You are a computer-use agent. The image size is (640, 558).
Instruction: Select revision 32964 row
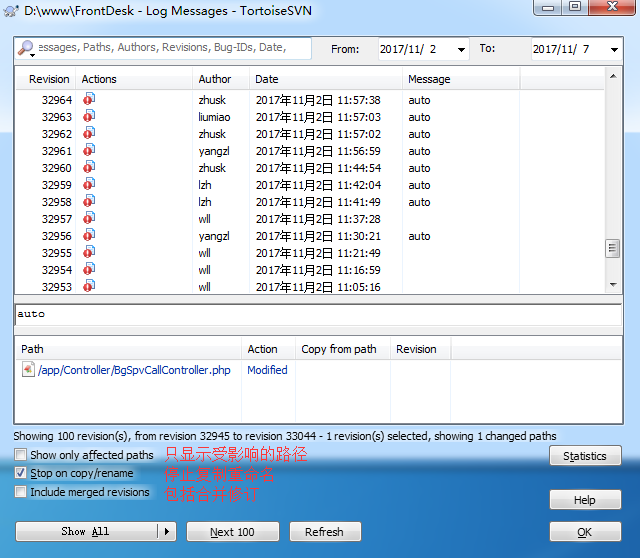[309, 100]
